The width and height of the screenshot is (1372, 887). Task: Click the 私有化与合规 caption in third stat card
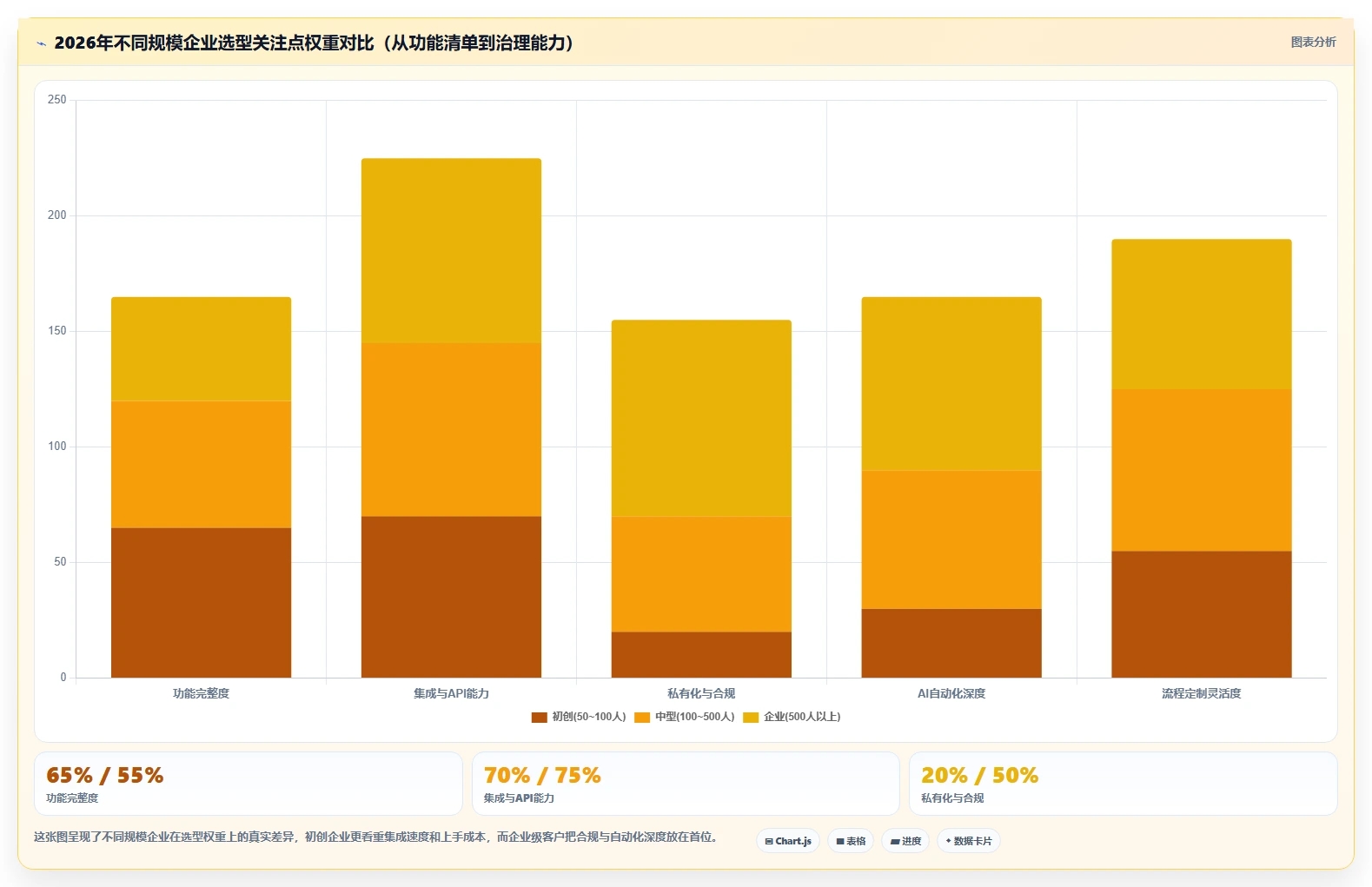952,798
